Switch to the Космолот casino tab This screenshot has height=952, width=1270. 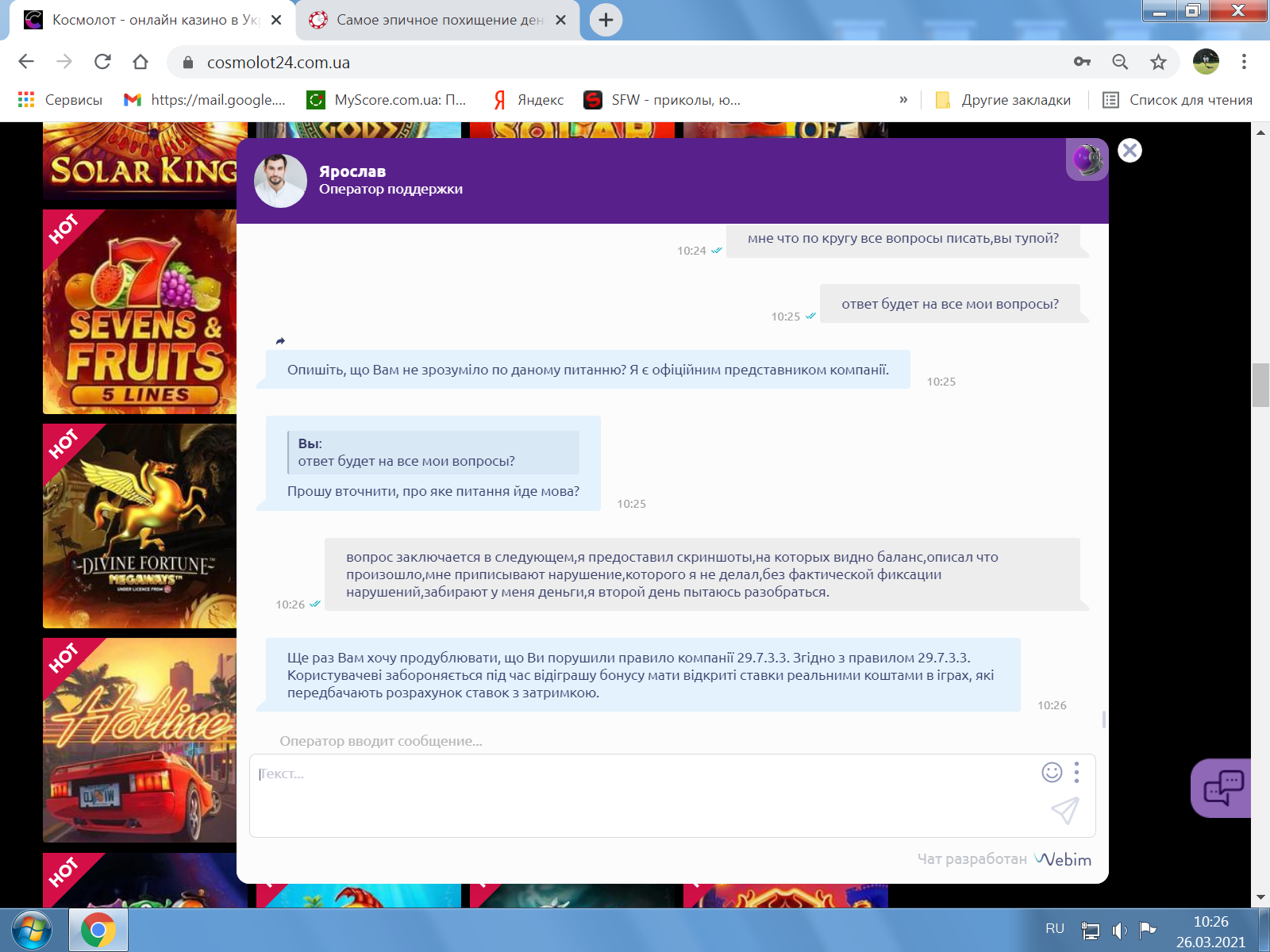point(151,20)
